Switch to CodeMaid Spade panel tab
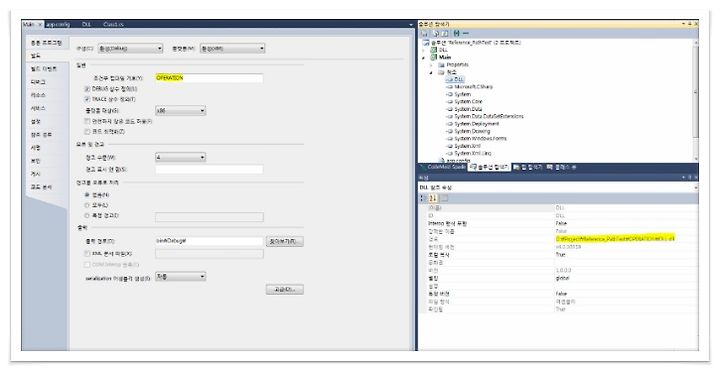This screenshot has width=720, height=371. [x=442, y=168]
